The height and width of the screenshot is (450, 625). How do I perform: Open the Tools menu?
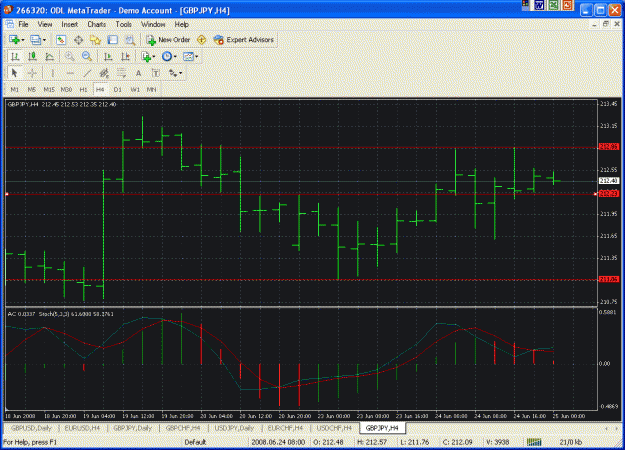click(x=124, y=24)
